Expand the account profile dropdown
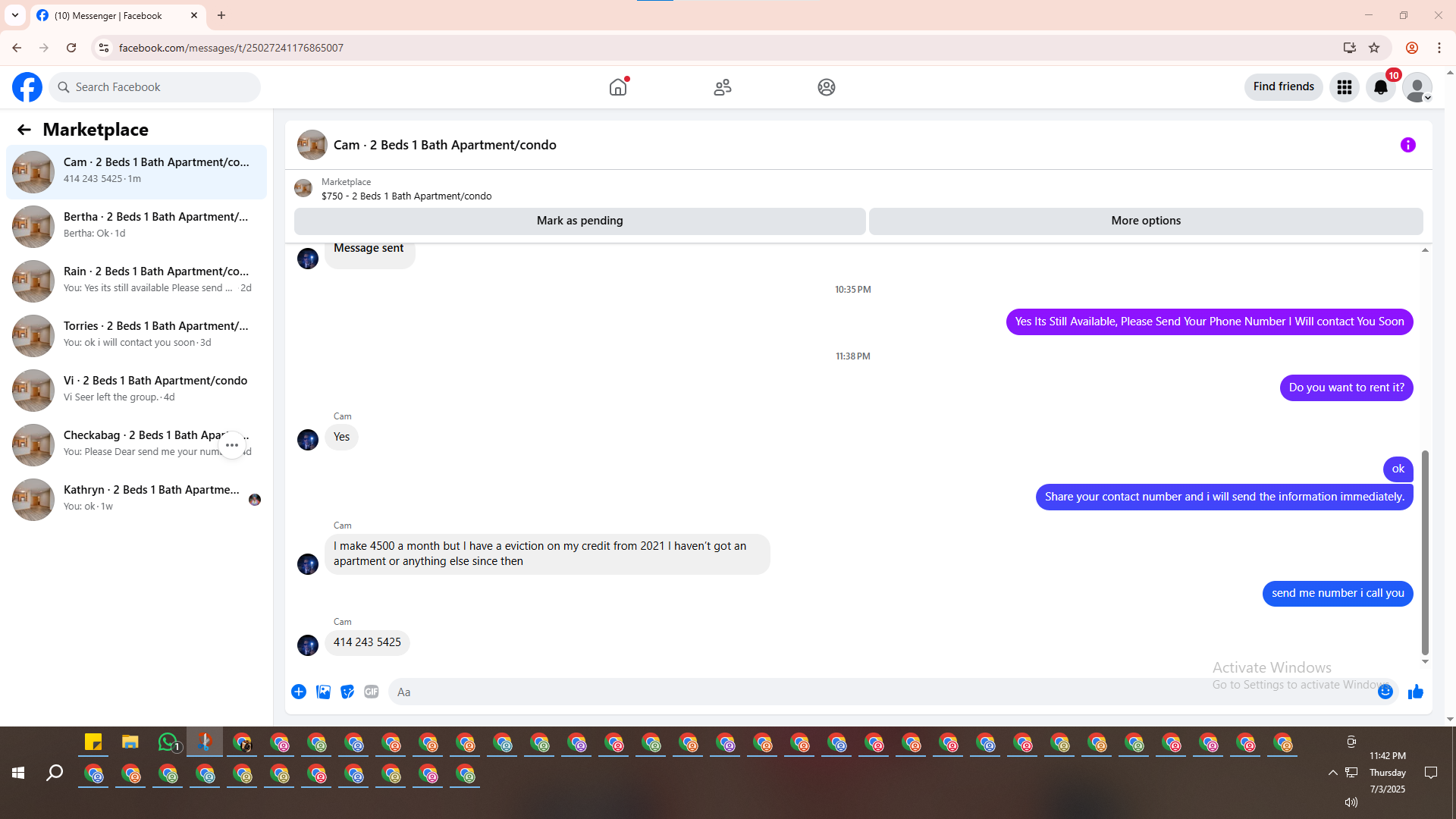The image size is (1456, 819). tap(1417, 87)
